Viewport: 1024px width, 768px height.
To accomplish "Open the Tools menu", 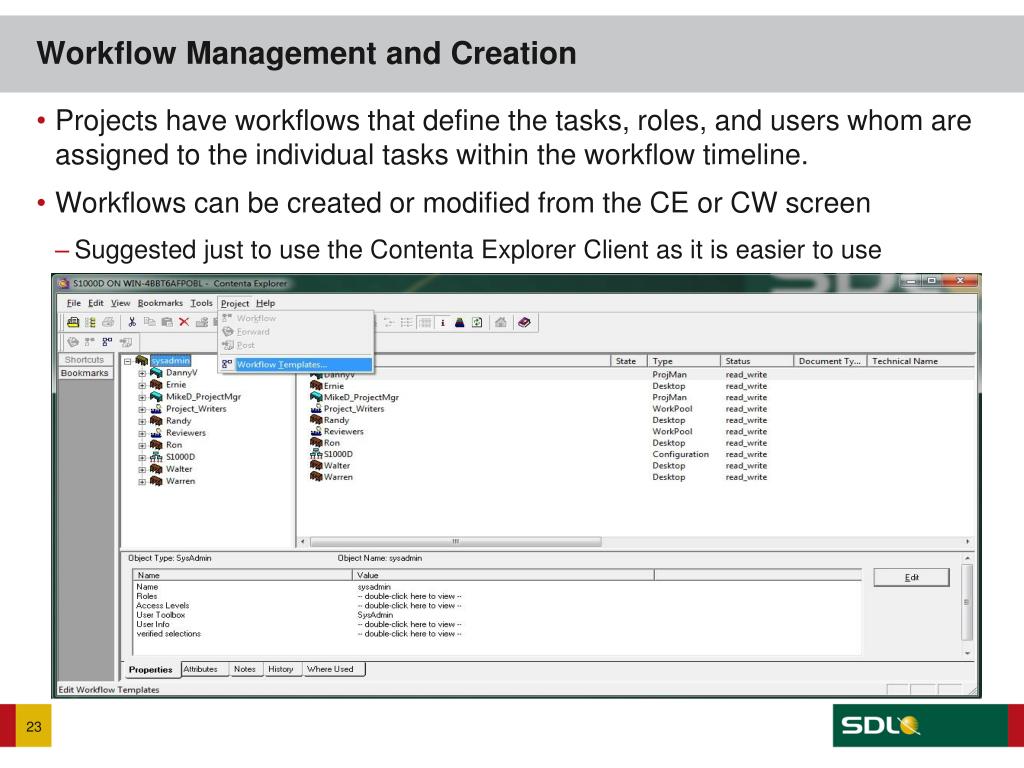I will pos(201,303).
